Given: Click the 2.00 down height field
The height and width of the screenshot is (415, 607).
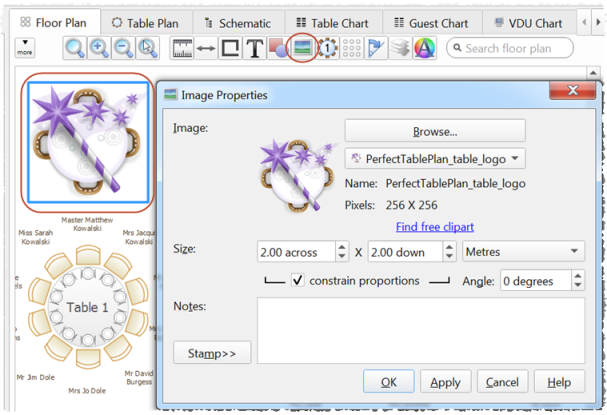Looking at the screenshot, I should 405,252.
